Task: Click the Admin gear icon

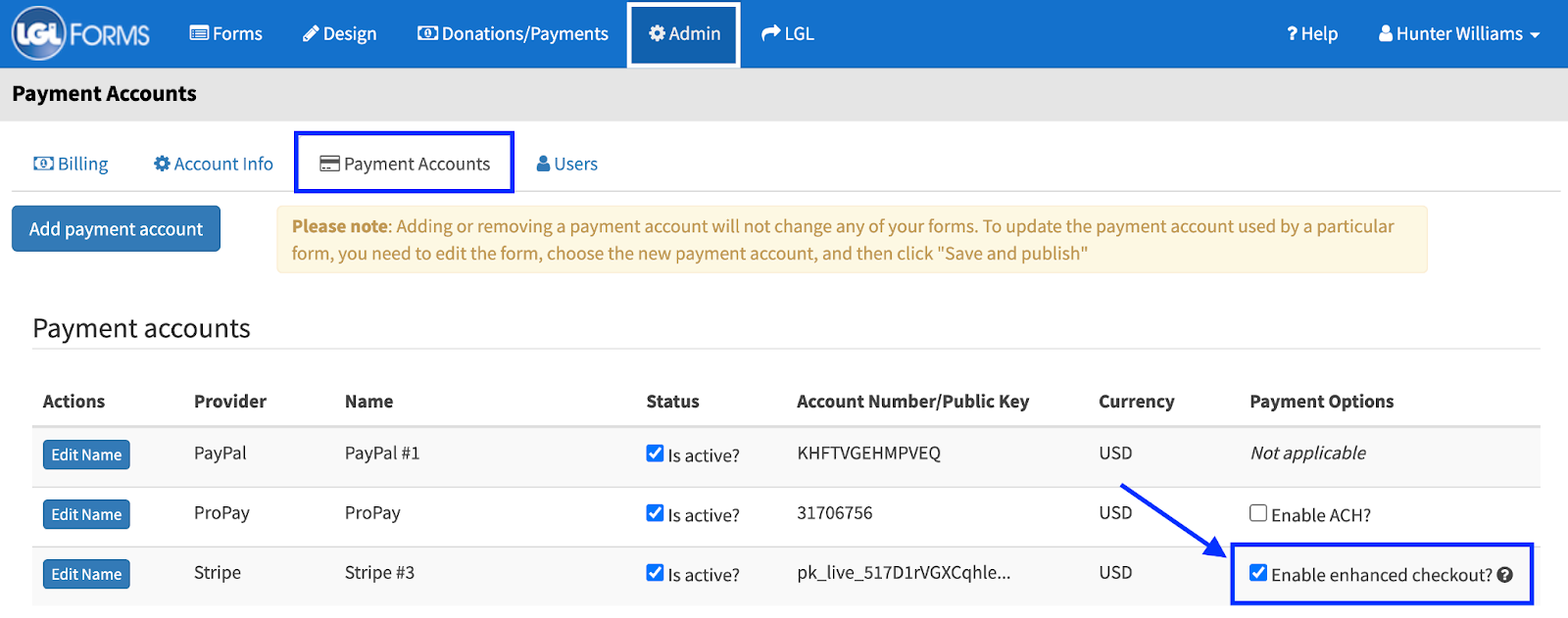Action: point(657,33)
